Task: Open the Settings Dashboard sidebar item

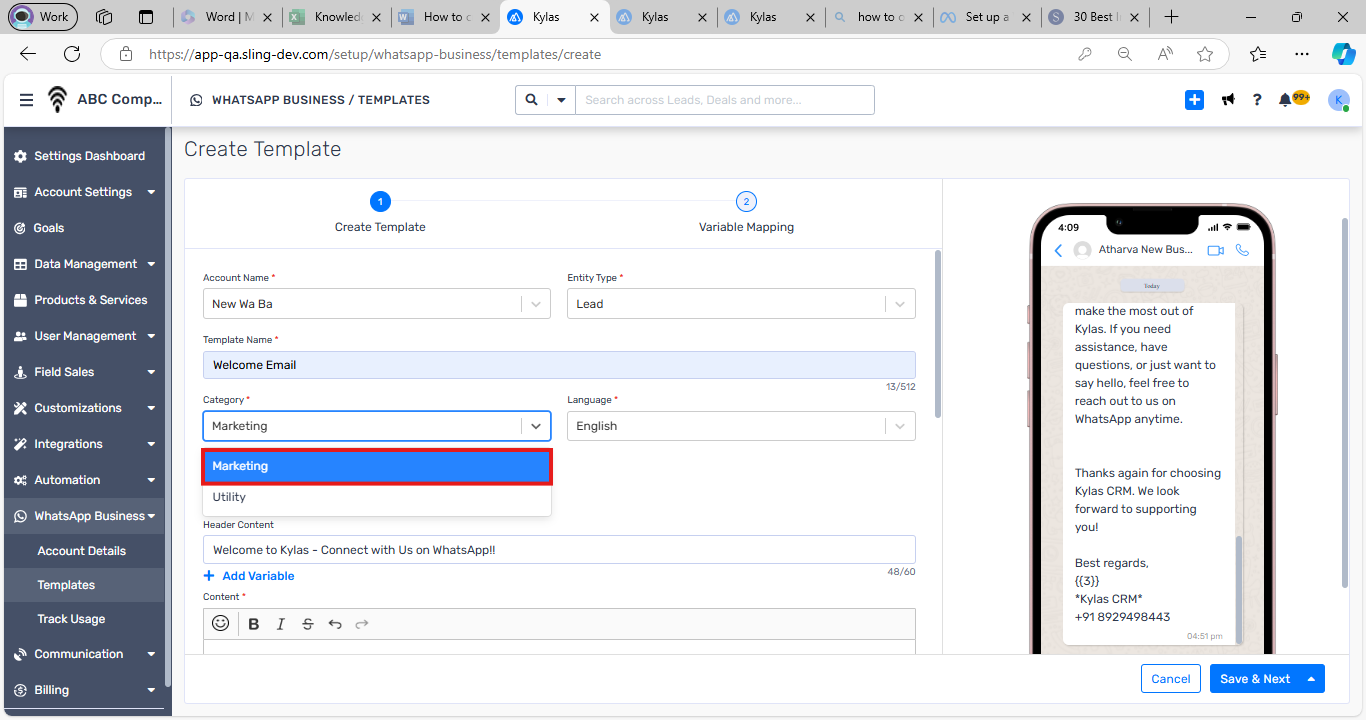Action: [x=86, y=156]
